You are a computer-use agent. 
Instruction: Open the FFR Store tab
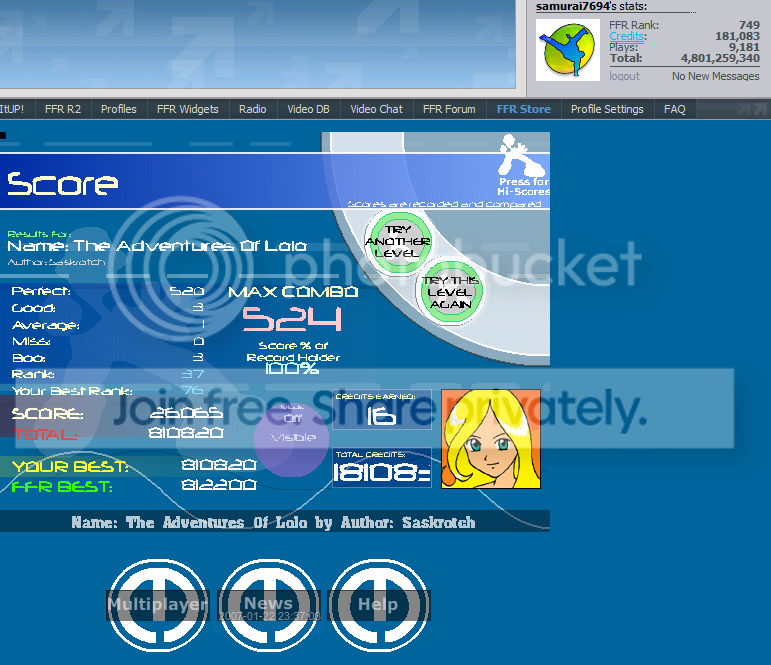point(523,109)
